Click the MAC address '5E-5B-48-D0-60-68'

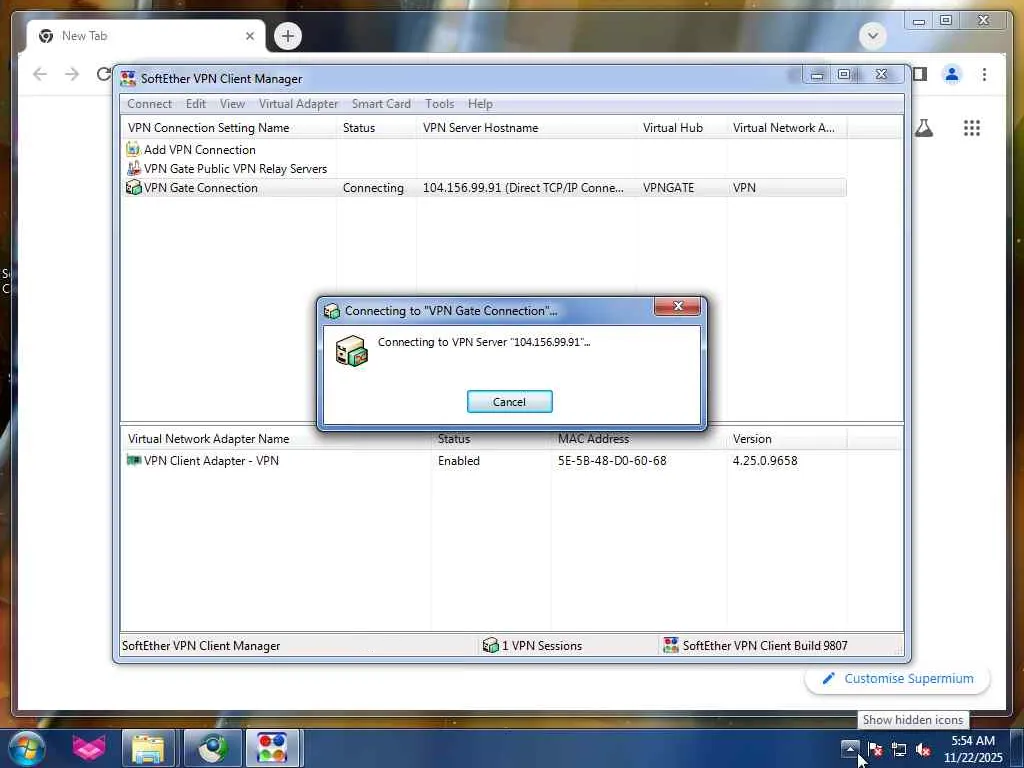612,460
